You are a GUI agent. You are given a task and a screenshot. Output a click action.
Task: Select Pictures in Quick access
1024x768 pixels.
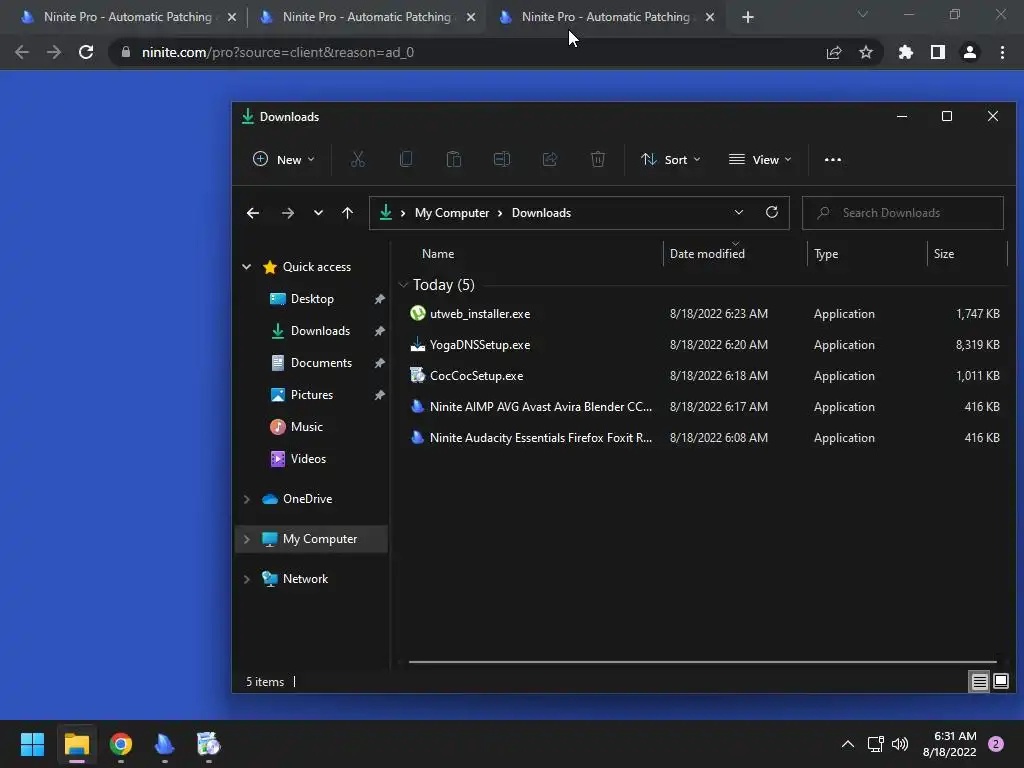(312, 395)
